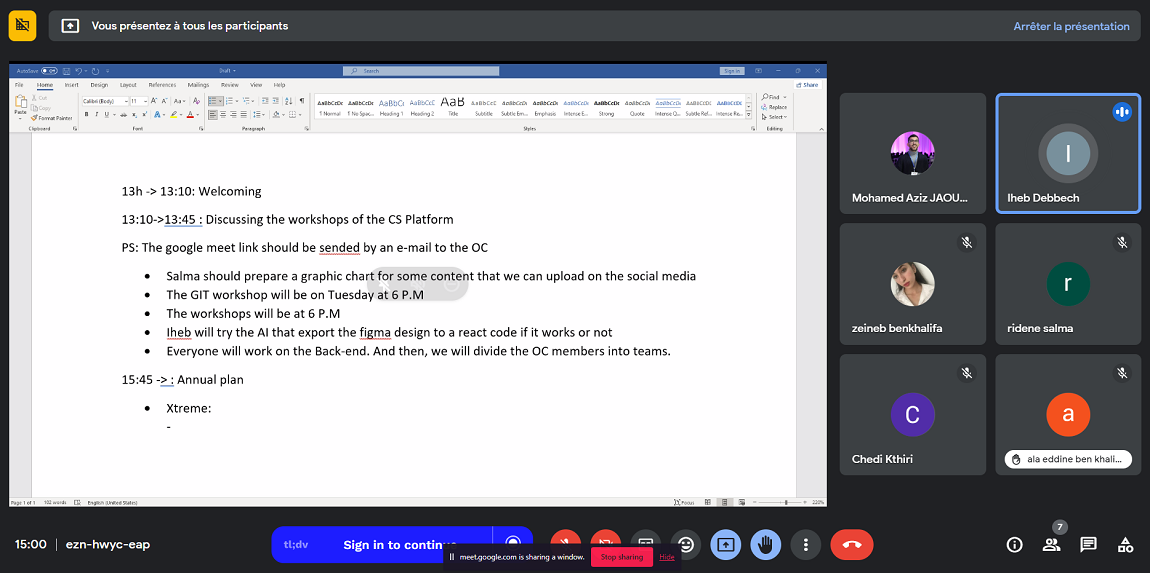Click the Align Left icon
The image size is (1150, 573).
point(213,114)
